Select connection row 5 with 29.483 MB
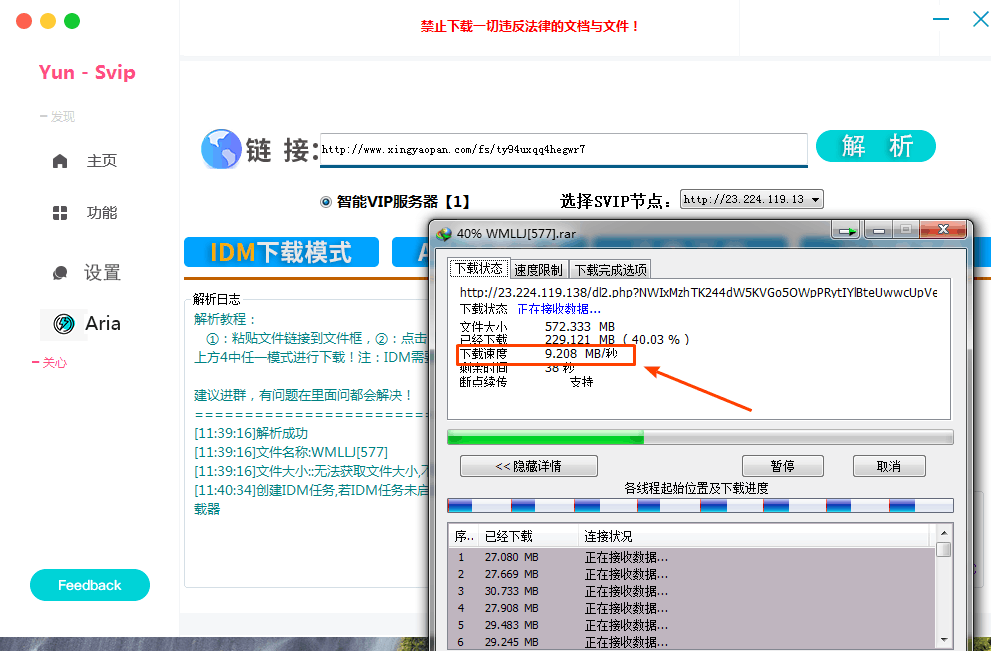The width and height of the screenshot is (991, 651). 692,625
